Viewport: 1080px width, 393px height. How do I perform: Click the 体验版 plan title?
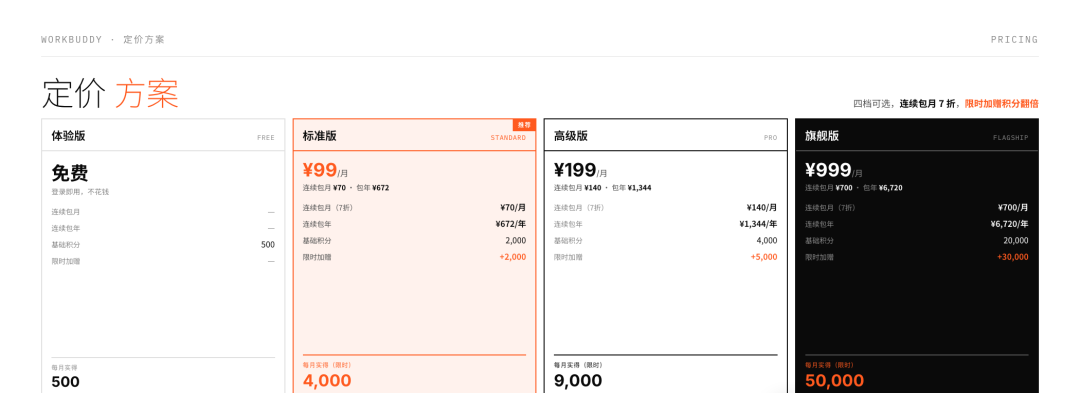click(68, 136)
